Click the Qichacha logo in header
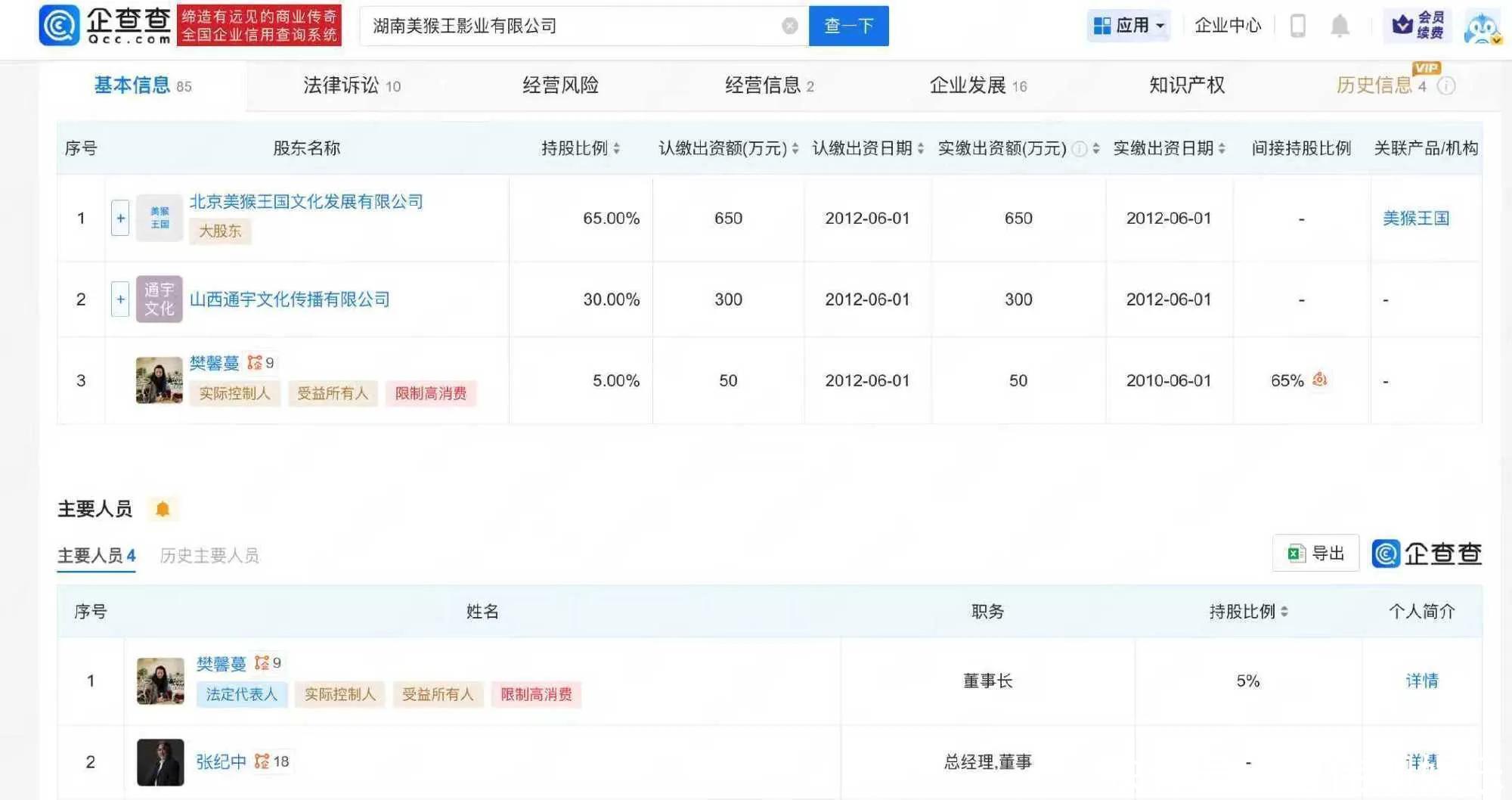This screenshot has height=800, width=1512. point(106,26)
